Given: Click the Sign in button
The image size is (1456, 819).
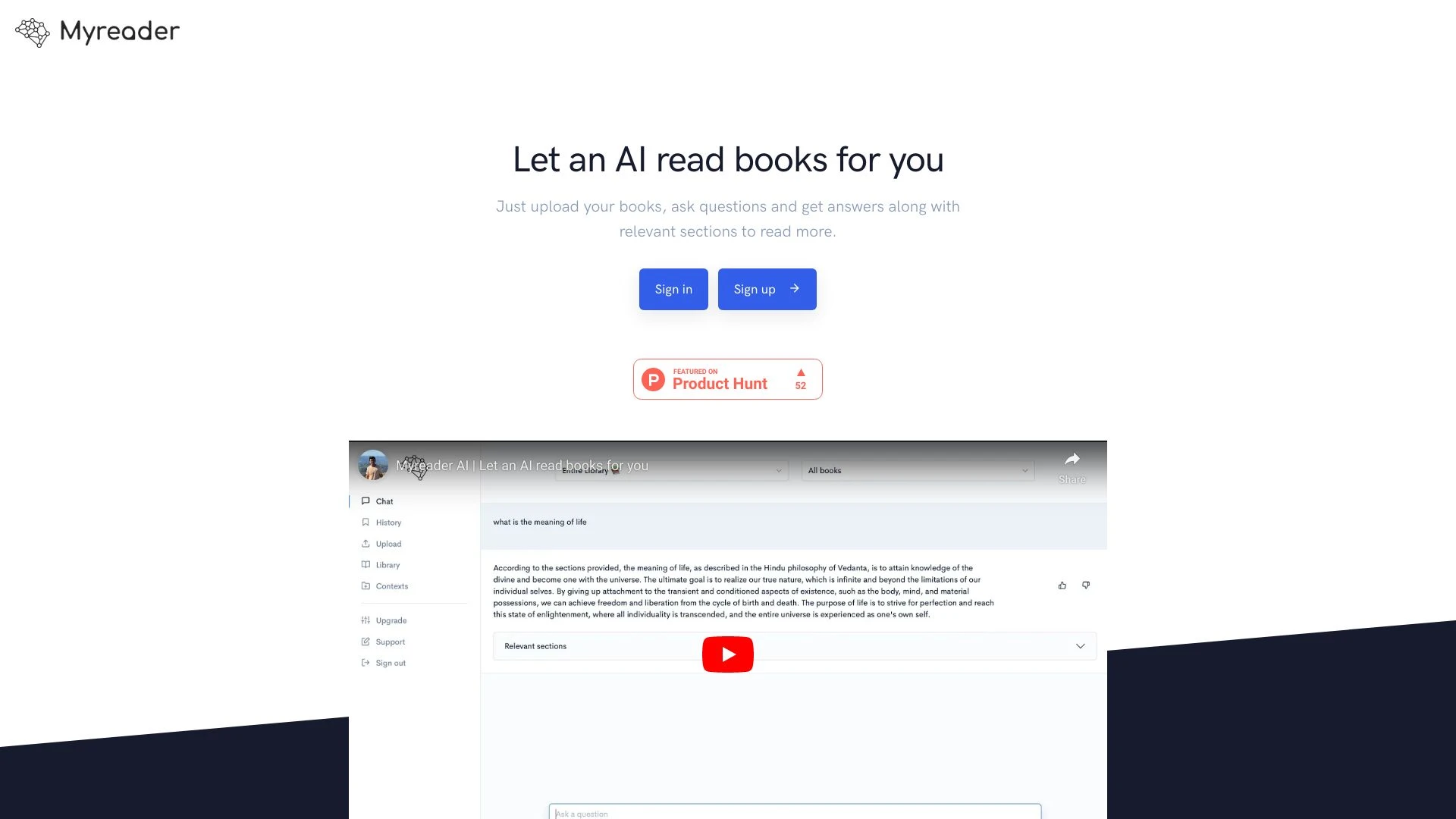Looking at the screenshot, I should click(x=673, y=289).
